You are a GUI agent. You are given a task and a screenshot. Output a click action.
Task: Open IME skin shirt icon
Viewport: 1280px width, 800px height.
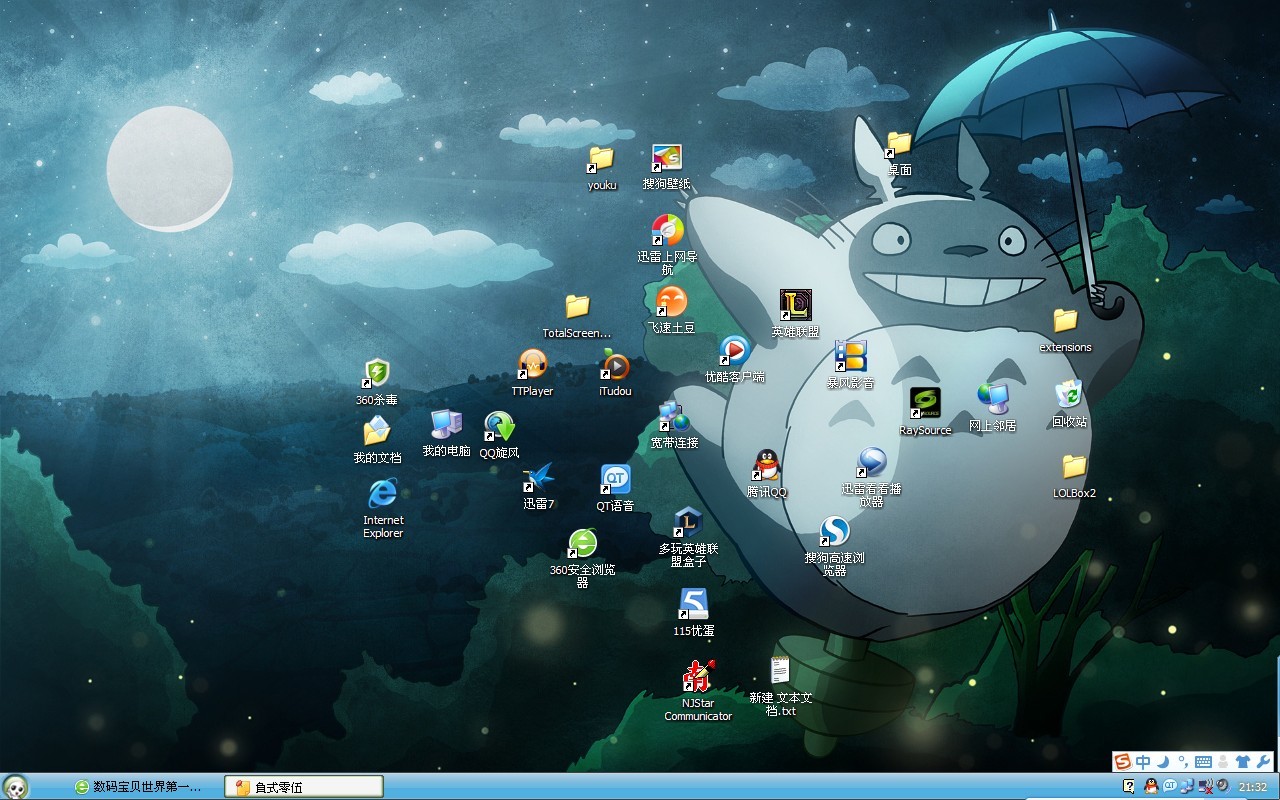coord(1243,762)
